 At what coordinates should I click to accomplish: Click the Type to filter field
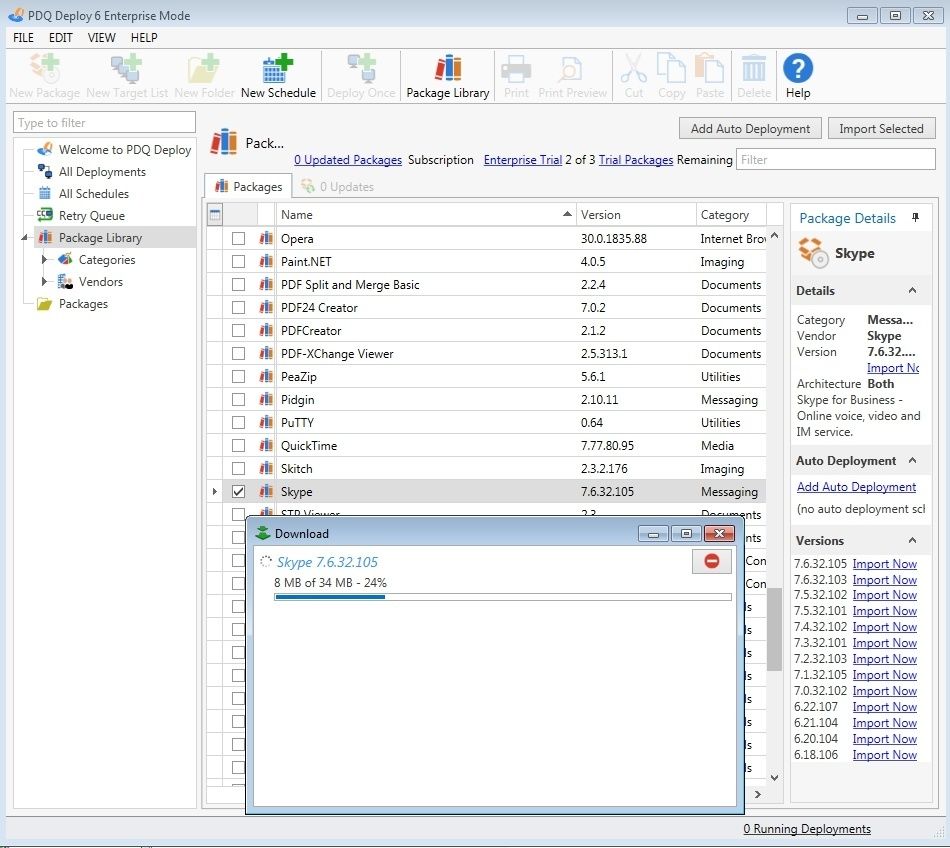pyautogui.click(x=104, y=122)
